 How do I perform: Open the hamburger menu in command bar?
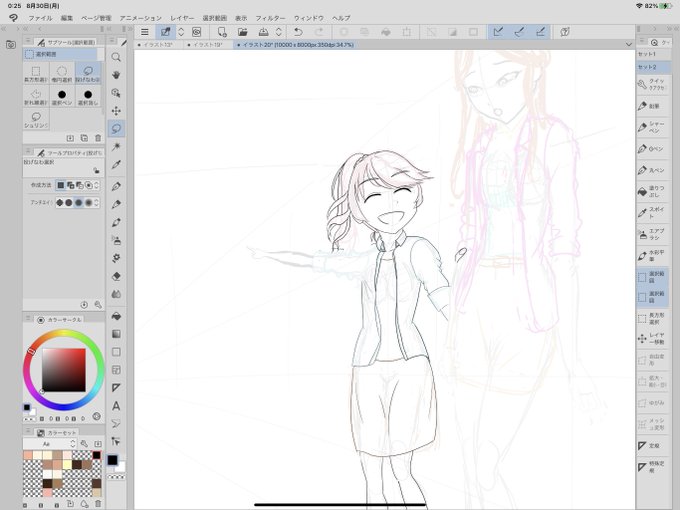[x=145, y=32]
